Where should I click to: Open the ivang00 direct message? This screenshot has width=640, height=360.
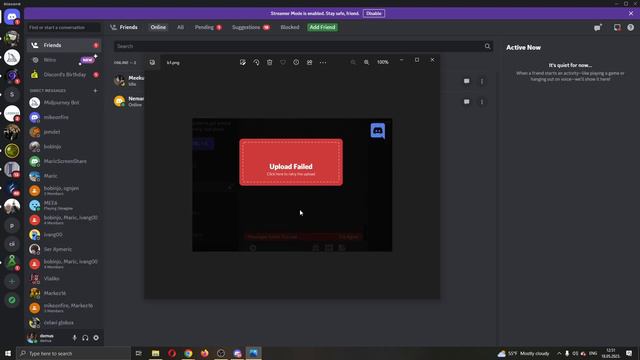point(64,235)
